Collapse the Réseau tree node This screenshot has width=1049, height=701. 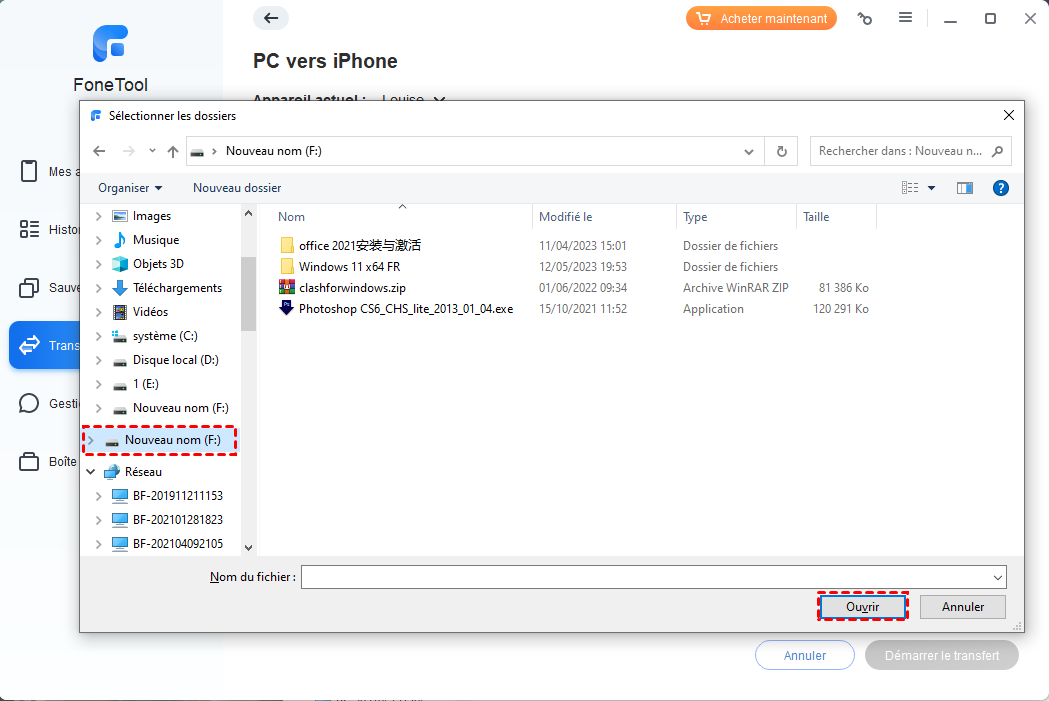click(x=90, y=472)
